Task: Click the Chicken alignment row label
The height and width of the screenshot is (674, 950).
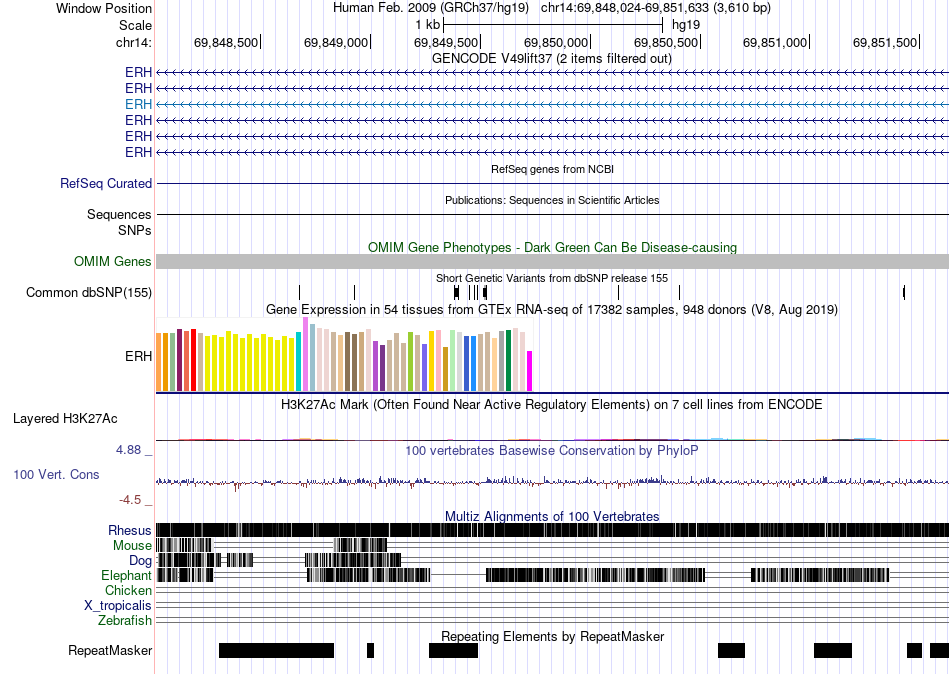Action: tap(128, 590)
